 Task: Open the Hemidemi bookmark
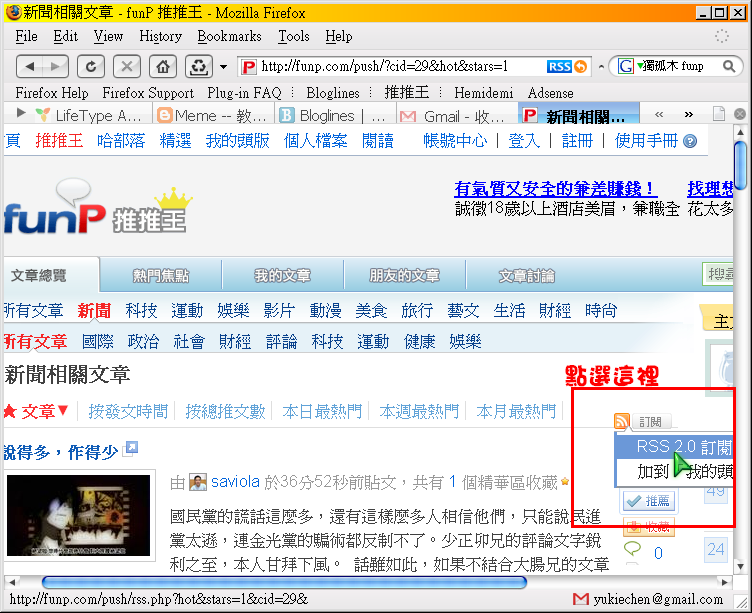coord(483,93)
